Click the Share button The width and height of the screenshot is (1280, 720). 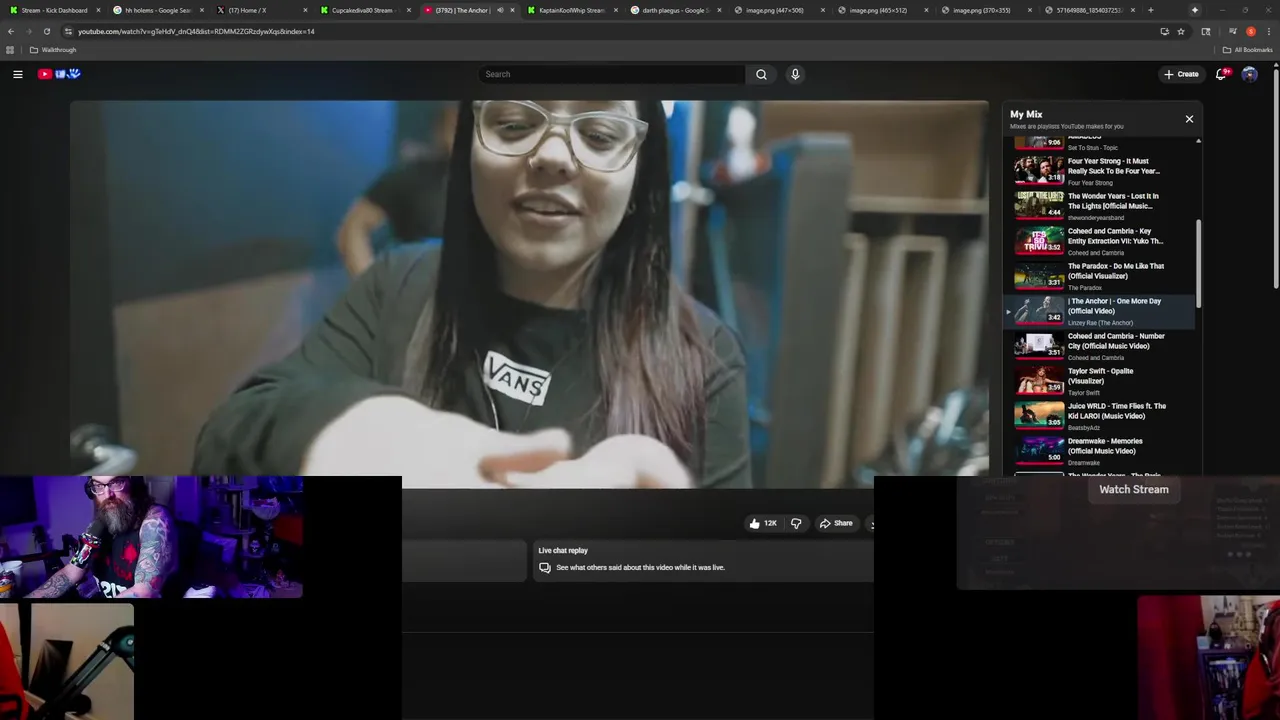836,523
